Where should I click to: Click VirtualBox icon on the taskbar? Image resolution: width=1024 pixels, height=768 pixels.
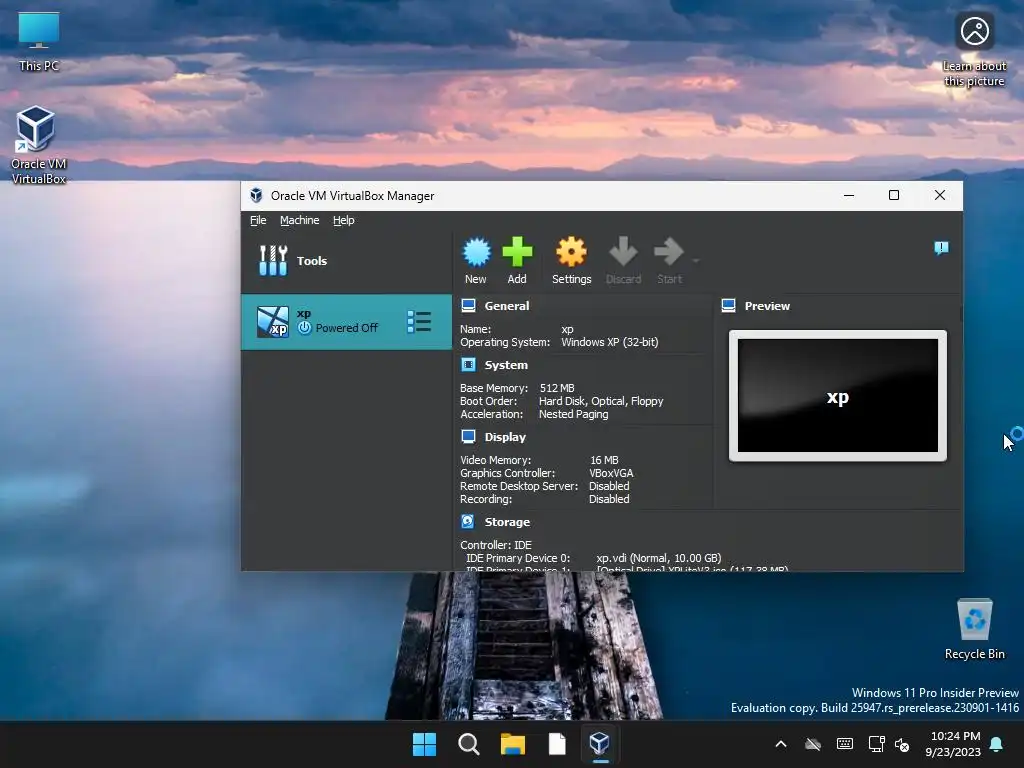tap(600, 744)
